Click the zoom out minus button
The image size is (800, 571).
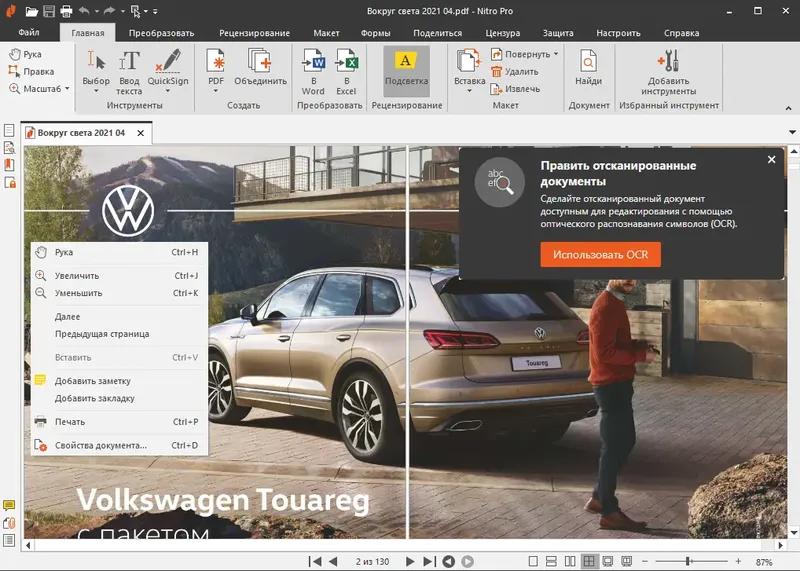pos(644,561)
